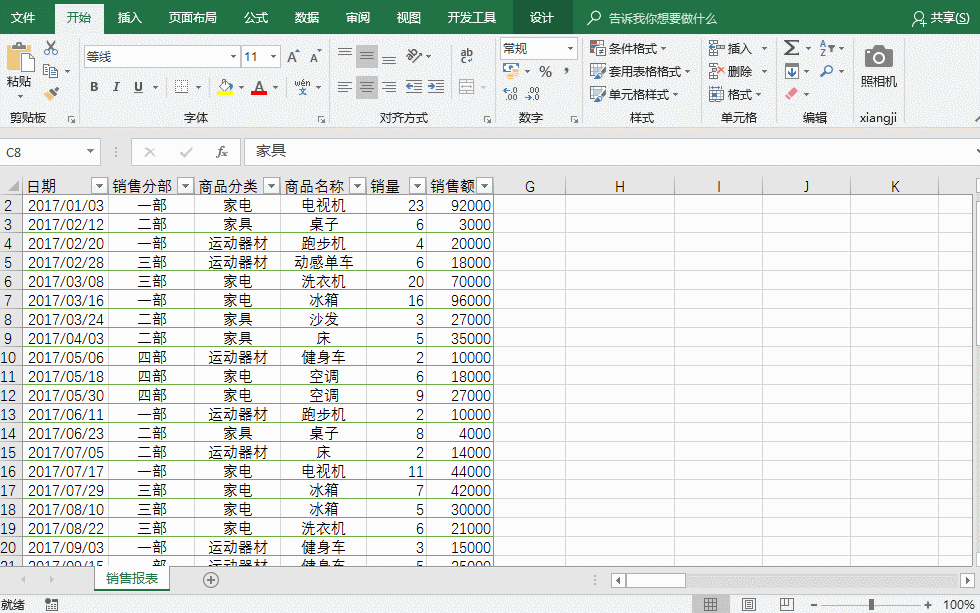
Task: Open Format as Table (套用表格格式) menu
Action: [x=640, y=71]
